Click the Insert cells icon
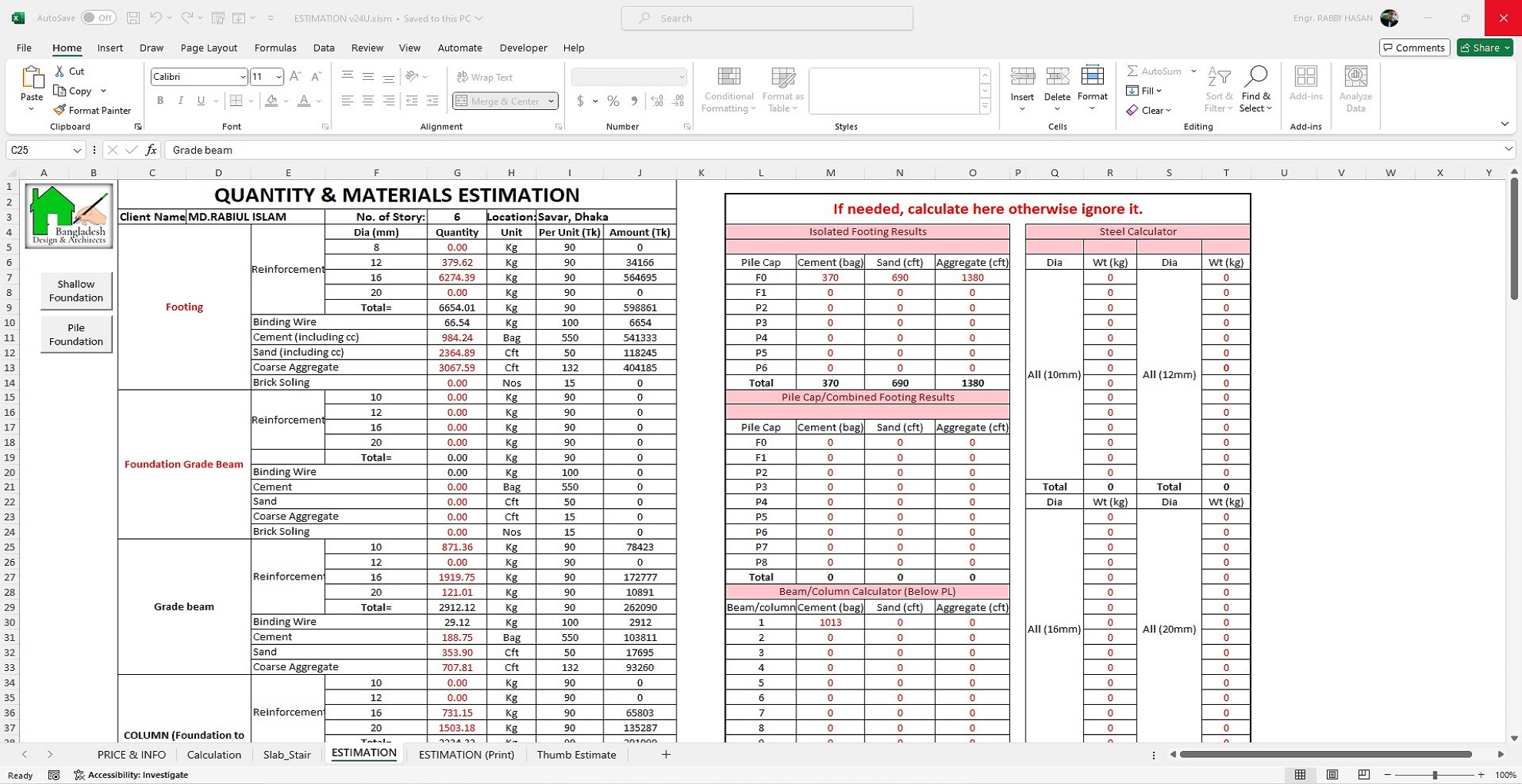The width and height of the screenshot is (1522, 784). click(x=1022, y=78)
